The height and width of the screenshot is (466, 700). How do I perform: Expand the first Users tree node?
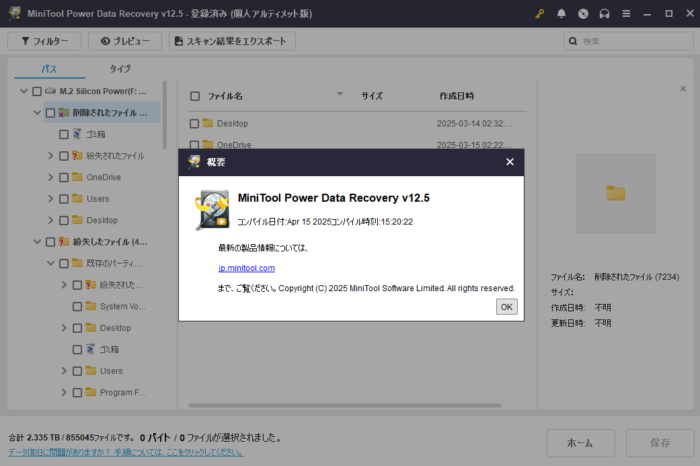coord(50,199)
